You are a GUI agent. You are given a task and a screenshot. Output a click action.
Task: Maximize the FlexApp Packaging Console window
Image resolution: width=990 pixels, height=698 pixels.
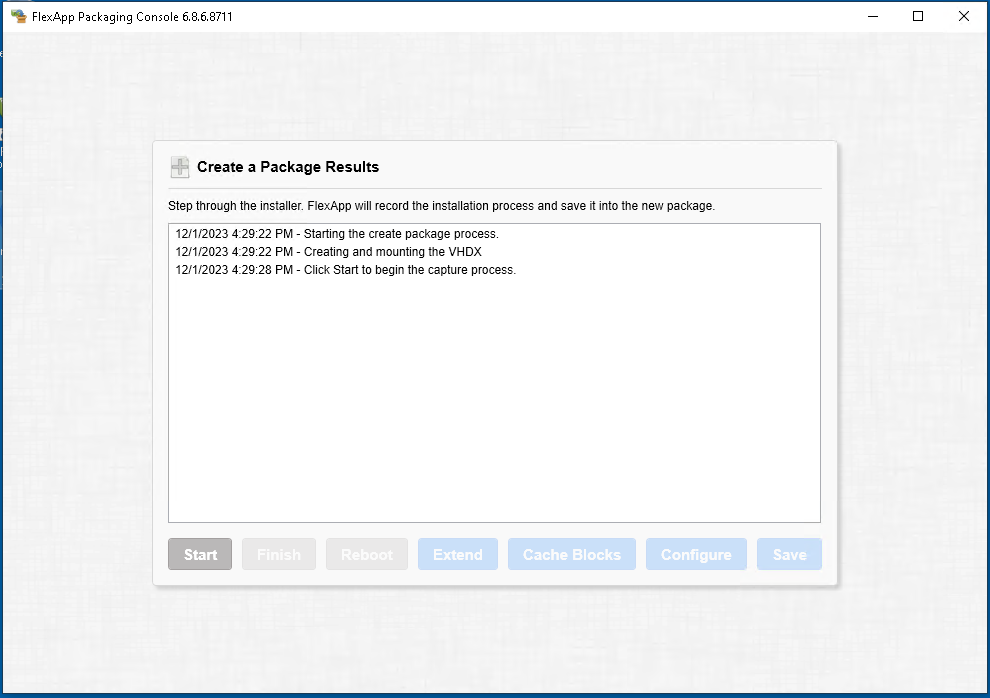point(918,16)
